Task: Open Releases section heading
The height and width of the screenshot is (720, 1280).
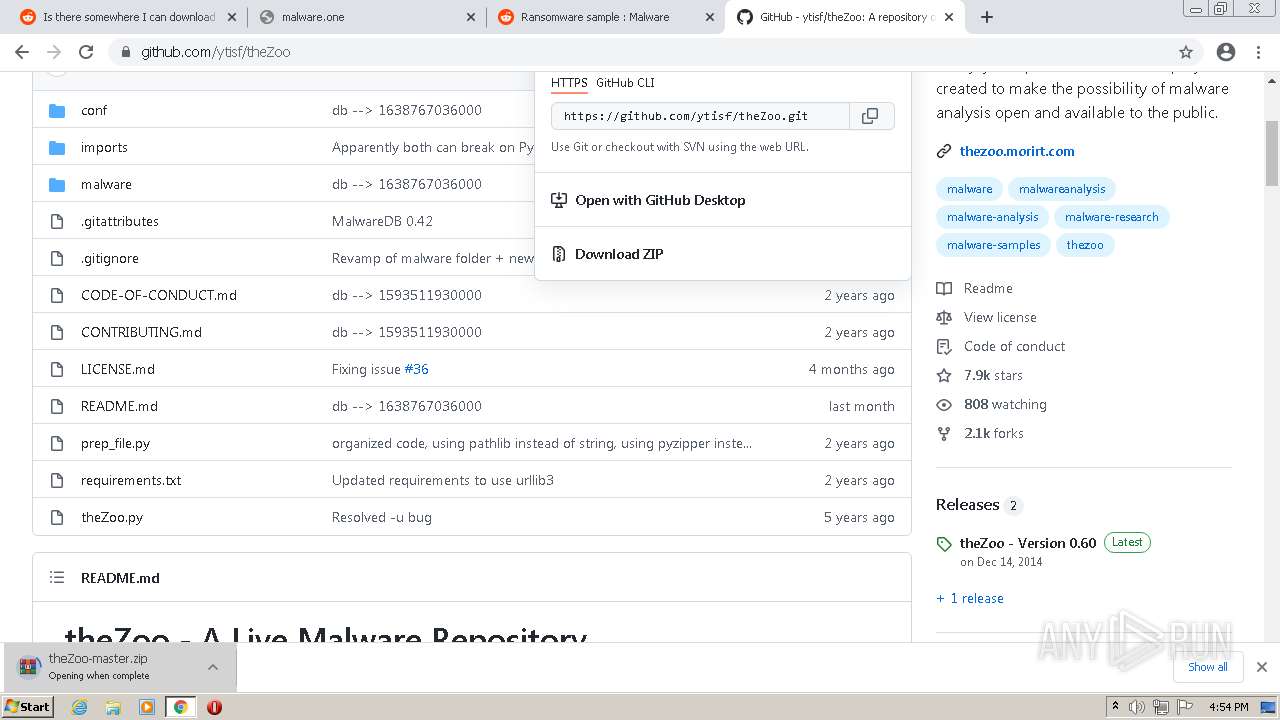Action: tap(967, 505)
